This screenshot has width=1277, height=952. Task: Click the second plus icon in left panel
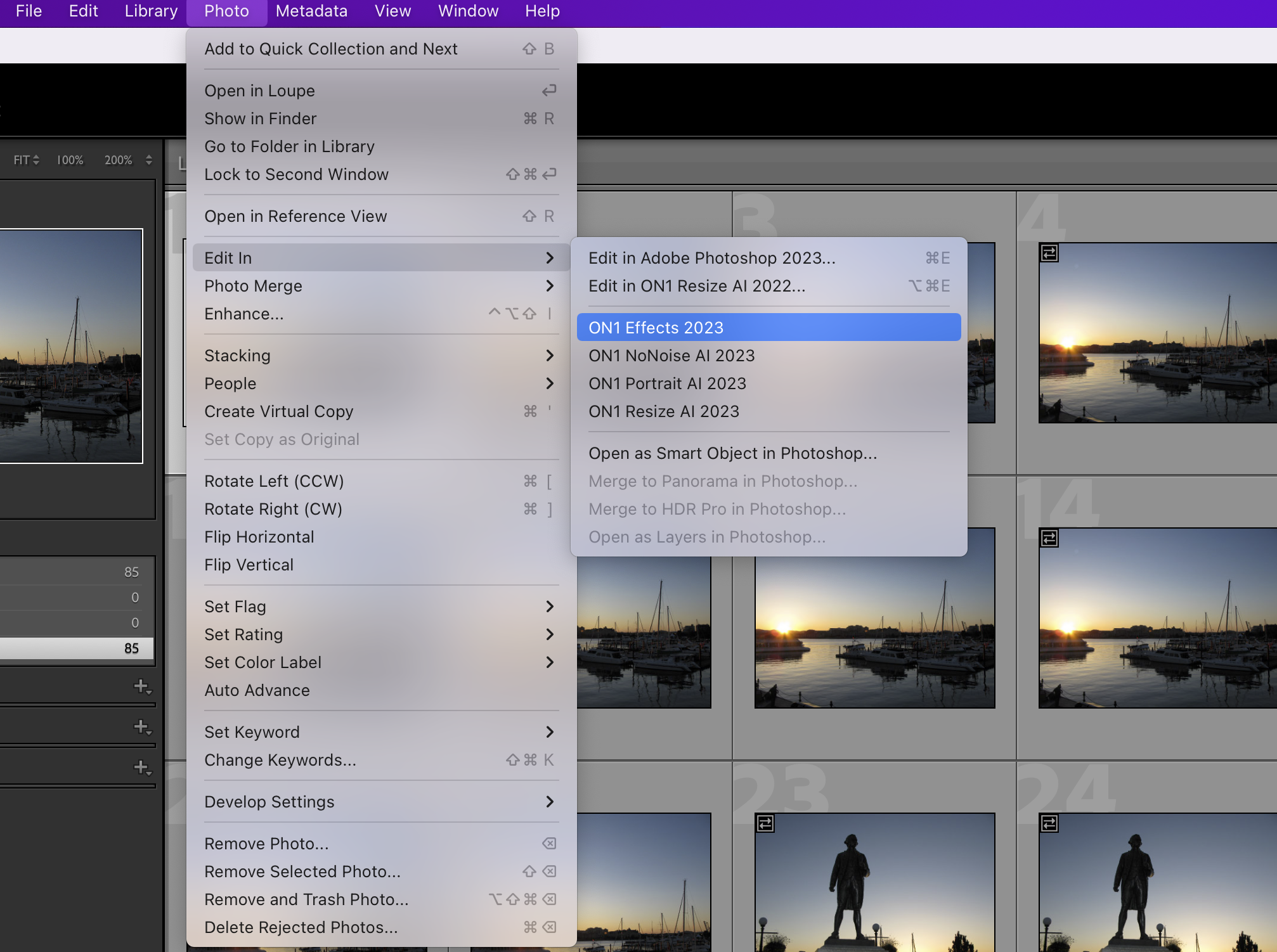click(x=143, y=726)
